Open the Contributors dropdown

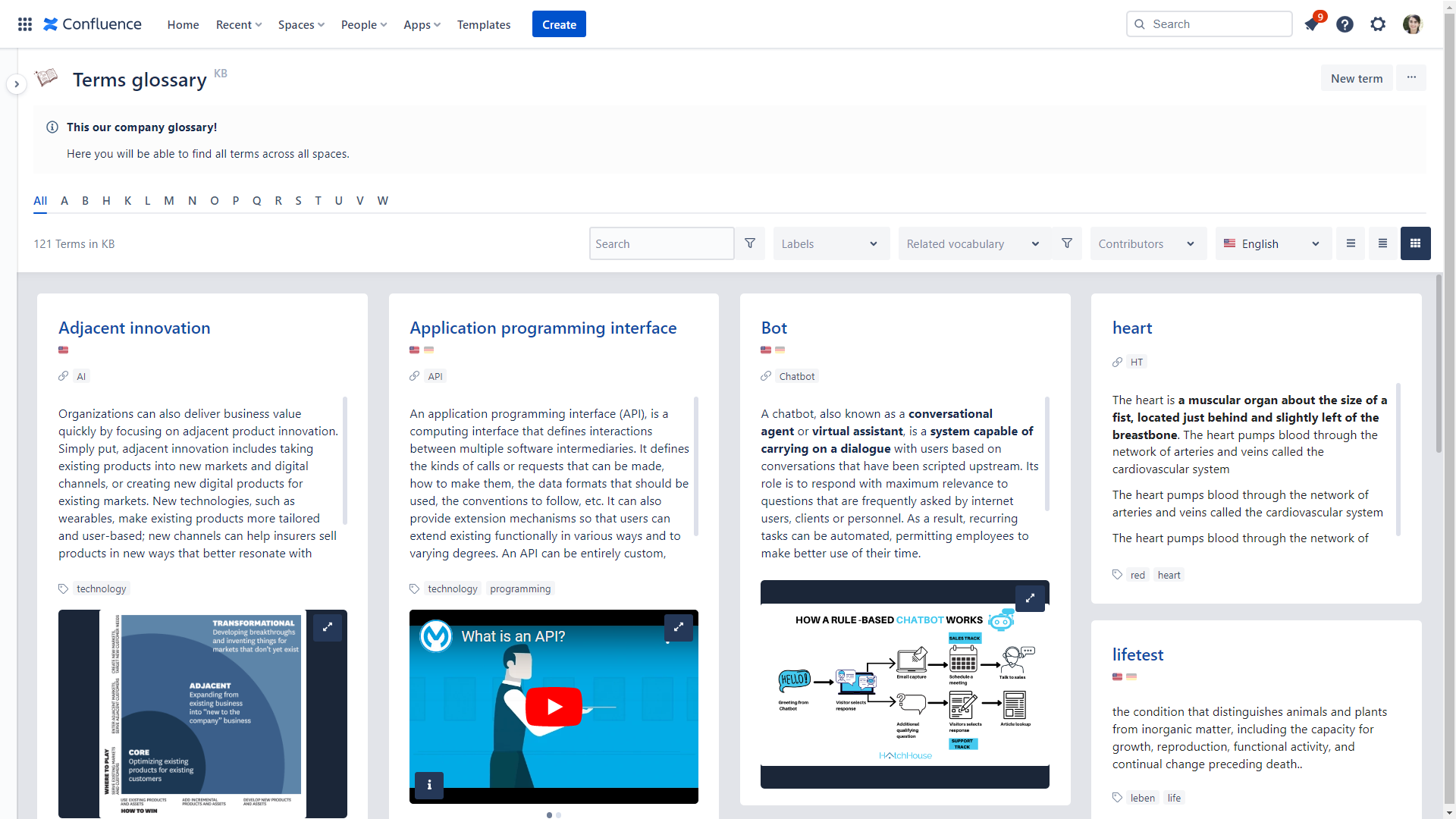point(1147,243)
